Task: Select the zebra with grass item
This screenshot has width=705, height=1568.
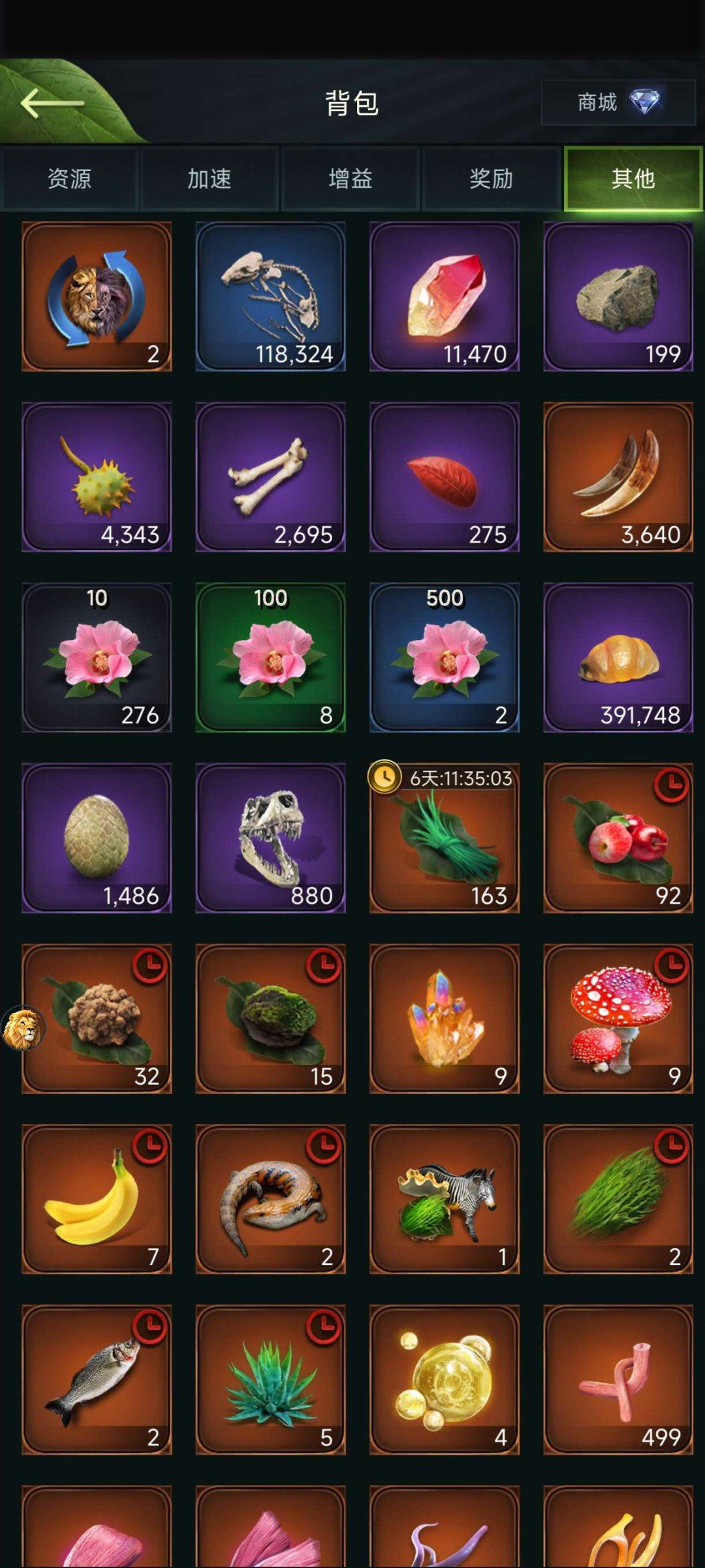Action: click(x=445, y=1199)
